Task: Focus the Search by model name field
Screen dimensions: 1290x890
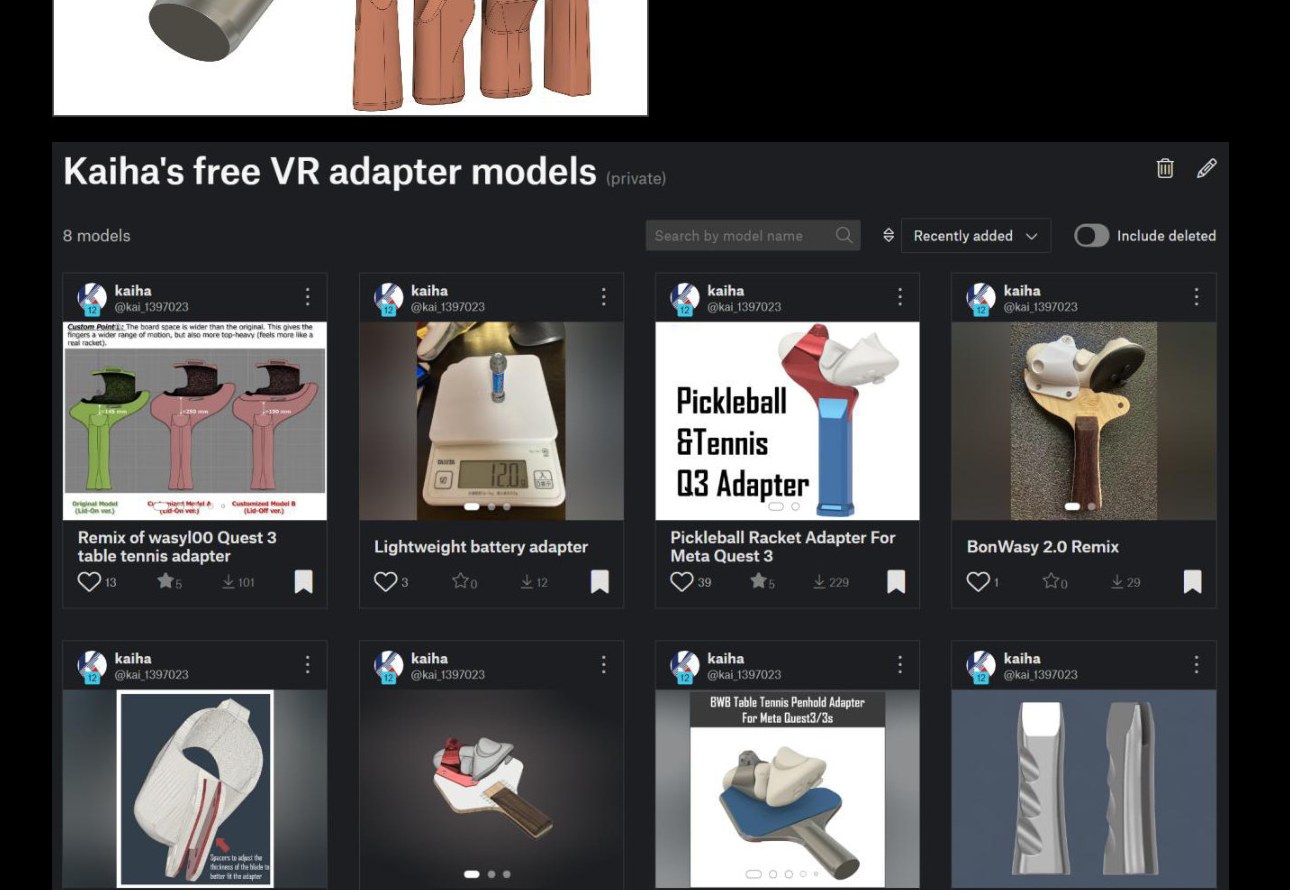Action: [753, 236]
